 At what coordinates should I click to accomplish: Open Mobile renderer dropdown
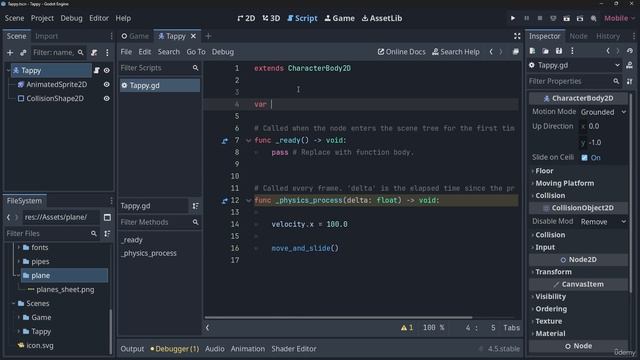(x=620, y=18)
